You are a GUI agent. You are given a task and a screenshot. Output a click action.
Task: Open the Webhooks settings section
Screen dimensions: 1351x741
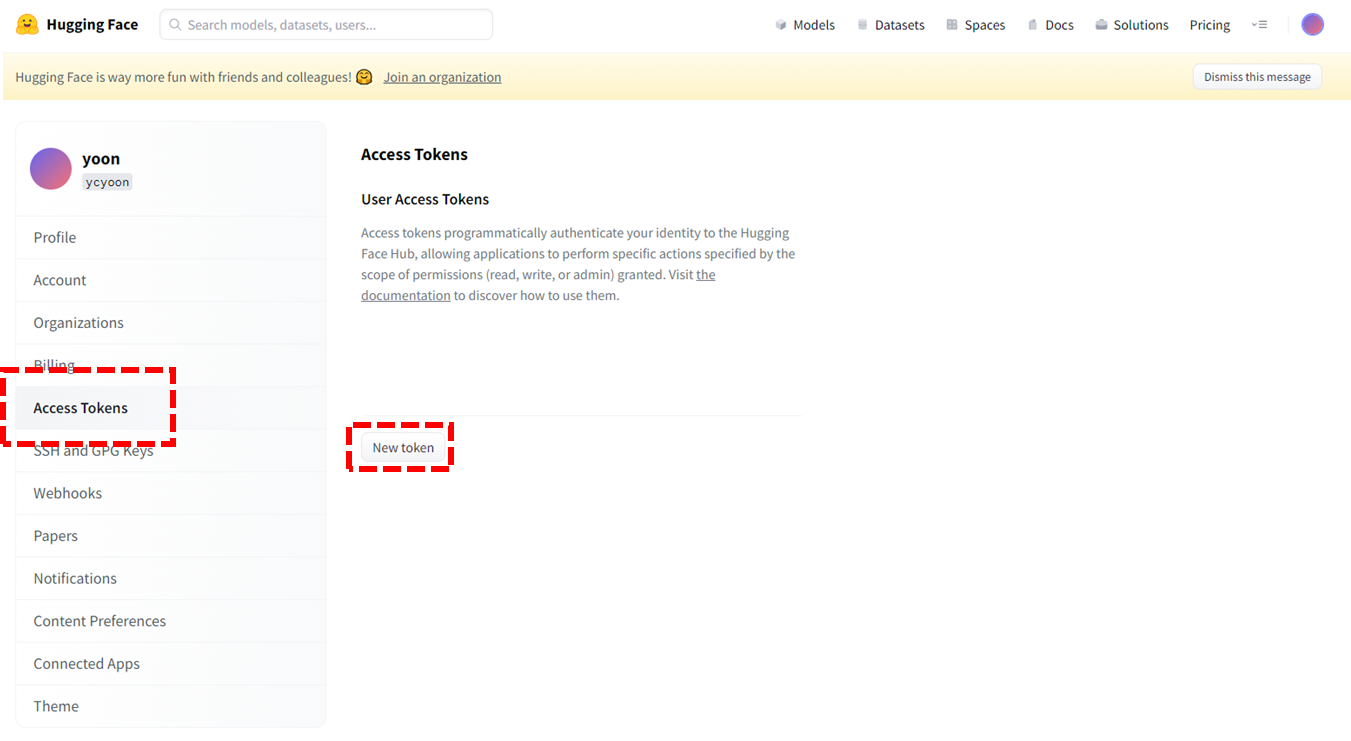171,493
